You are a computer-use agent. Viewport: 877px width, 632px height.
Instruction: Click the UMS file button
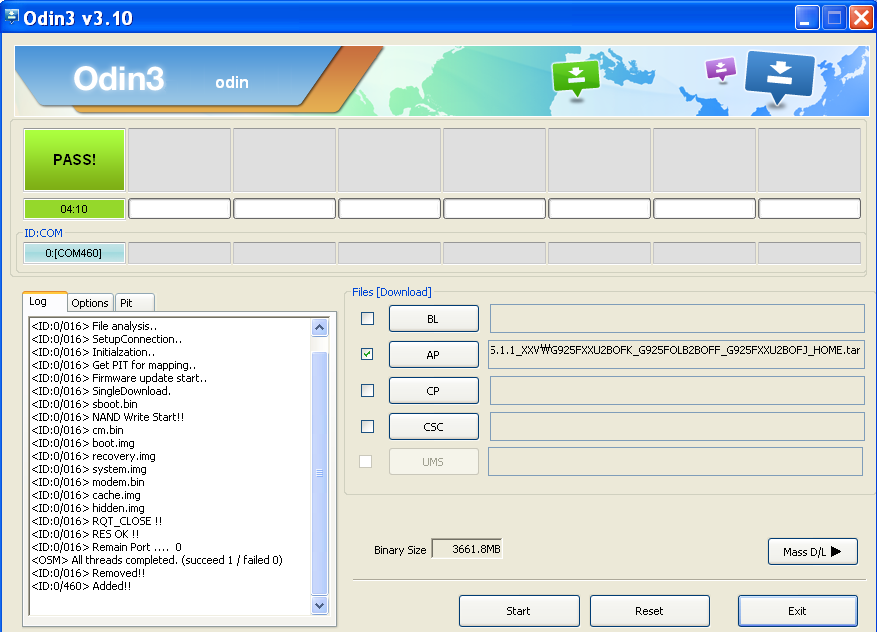pyautogui.click(x=433, y=462)
